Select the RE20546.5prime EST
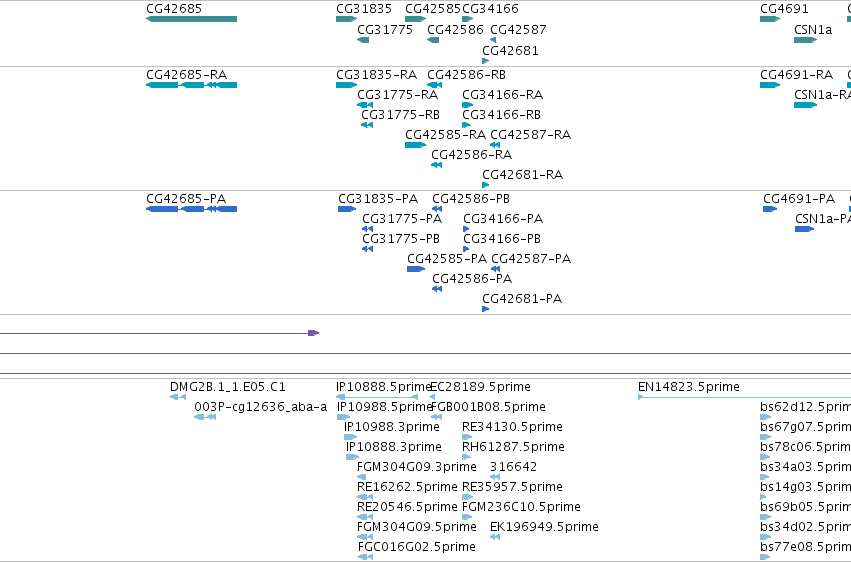The width and height of the screenshot is (851, 562). point(365,518)
